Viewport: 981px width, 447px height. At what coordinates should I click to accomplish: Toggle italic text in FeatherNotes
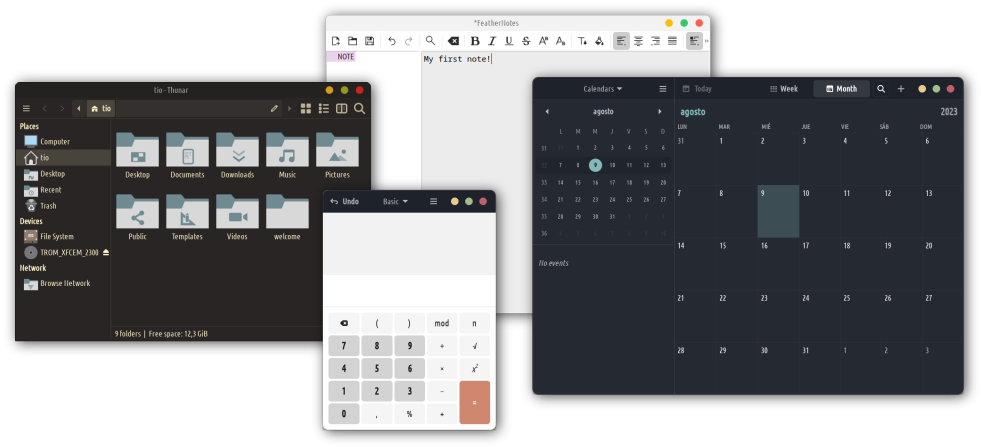pos(492,41)
